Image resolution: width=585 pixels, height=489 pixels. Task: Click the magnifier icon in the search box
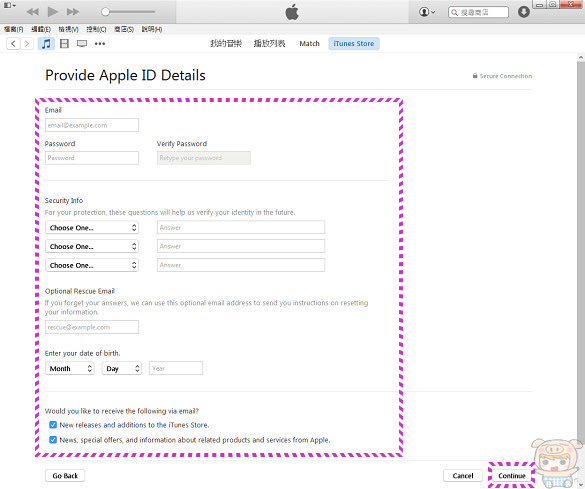(454, 13)
